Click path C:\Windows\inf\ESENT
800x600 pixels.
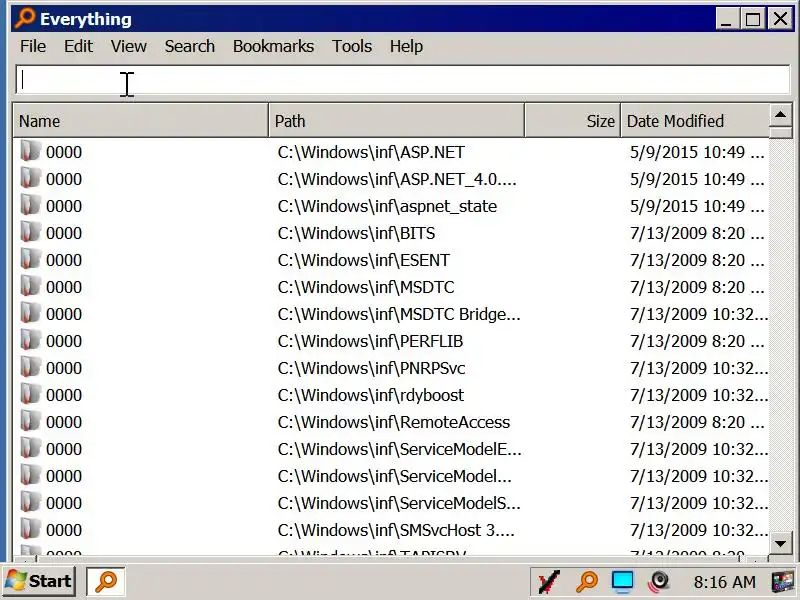[363, 260]
